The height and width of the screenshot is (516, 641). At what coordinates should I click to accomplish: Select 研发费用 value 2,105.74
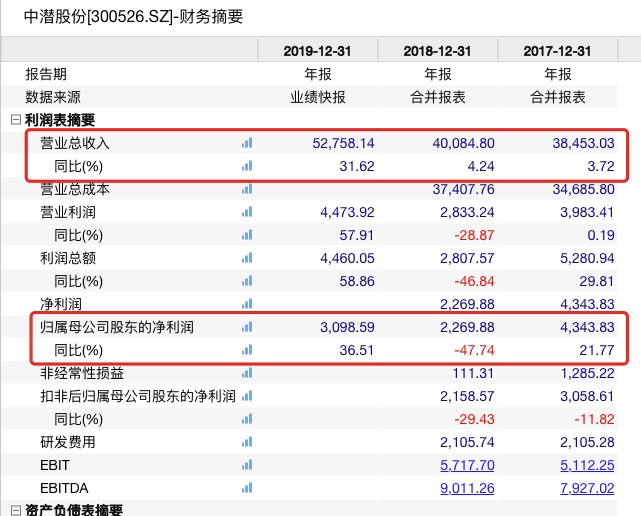point(467,442)
